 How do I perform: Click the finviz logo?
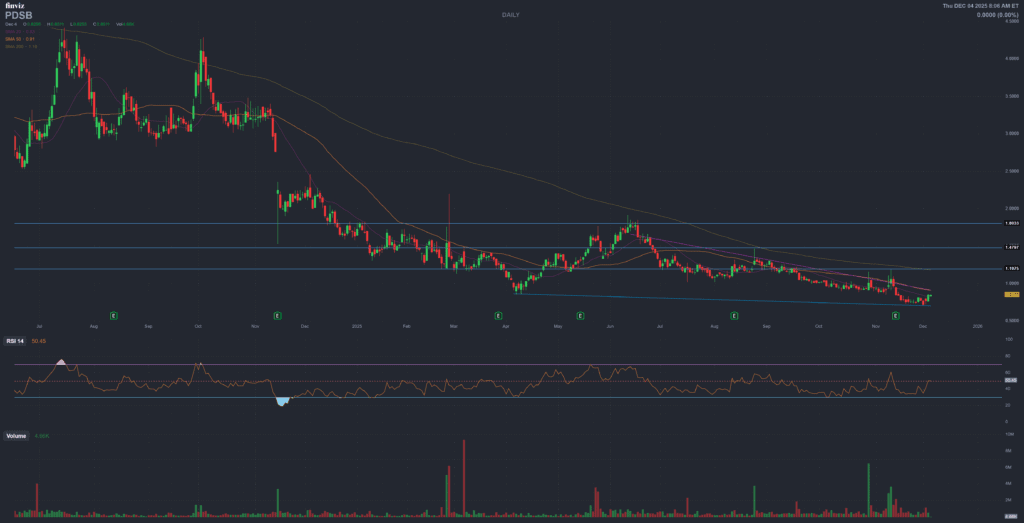tap(13, 6)
